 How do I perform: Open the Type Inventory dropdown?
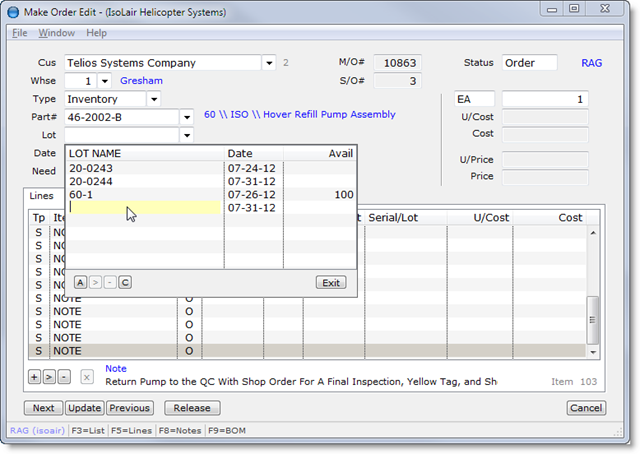(153, 99)
